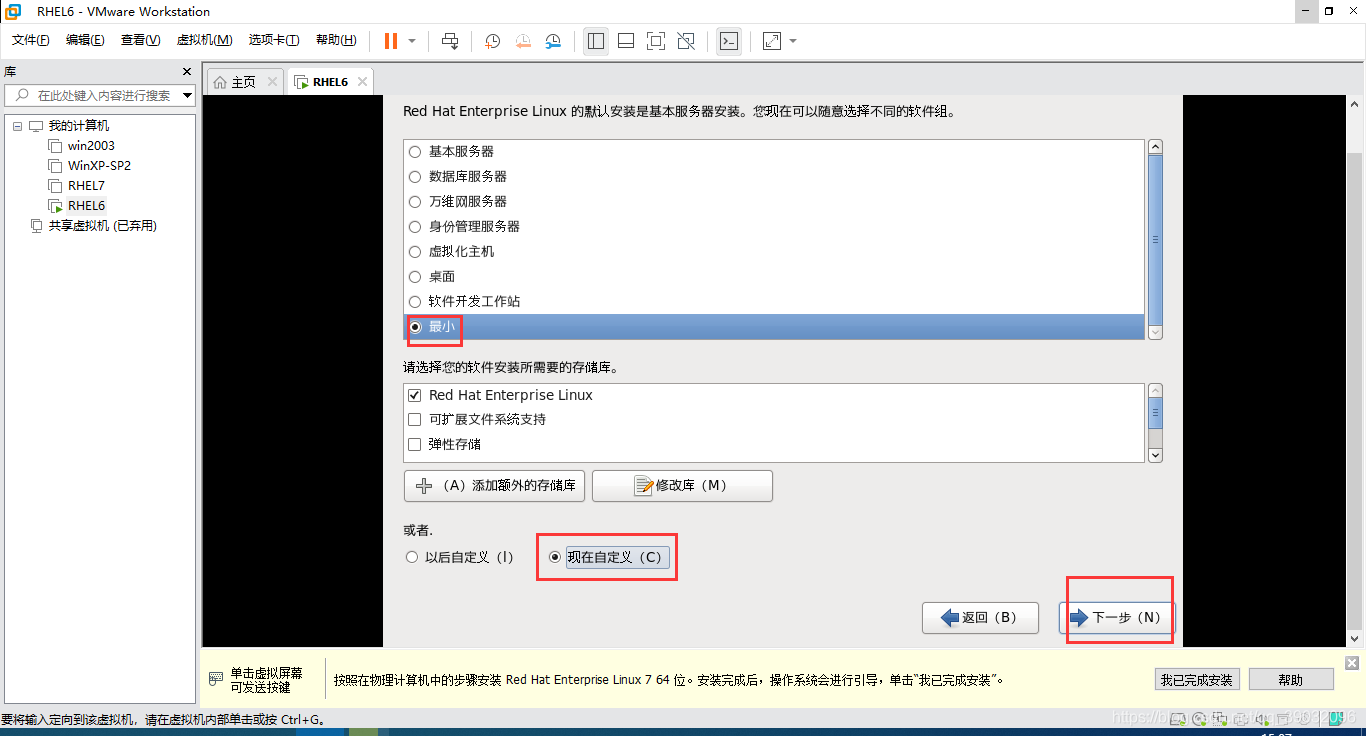Click the 修改库 (M) button

click(682, 486)
